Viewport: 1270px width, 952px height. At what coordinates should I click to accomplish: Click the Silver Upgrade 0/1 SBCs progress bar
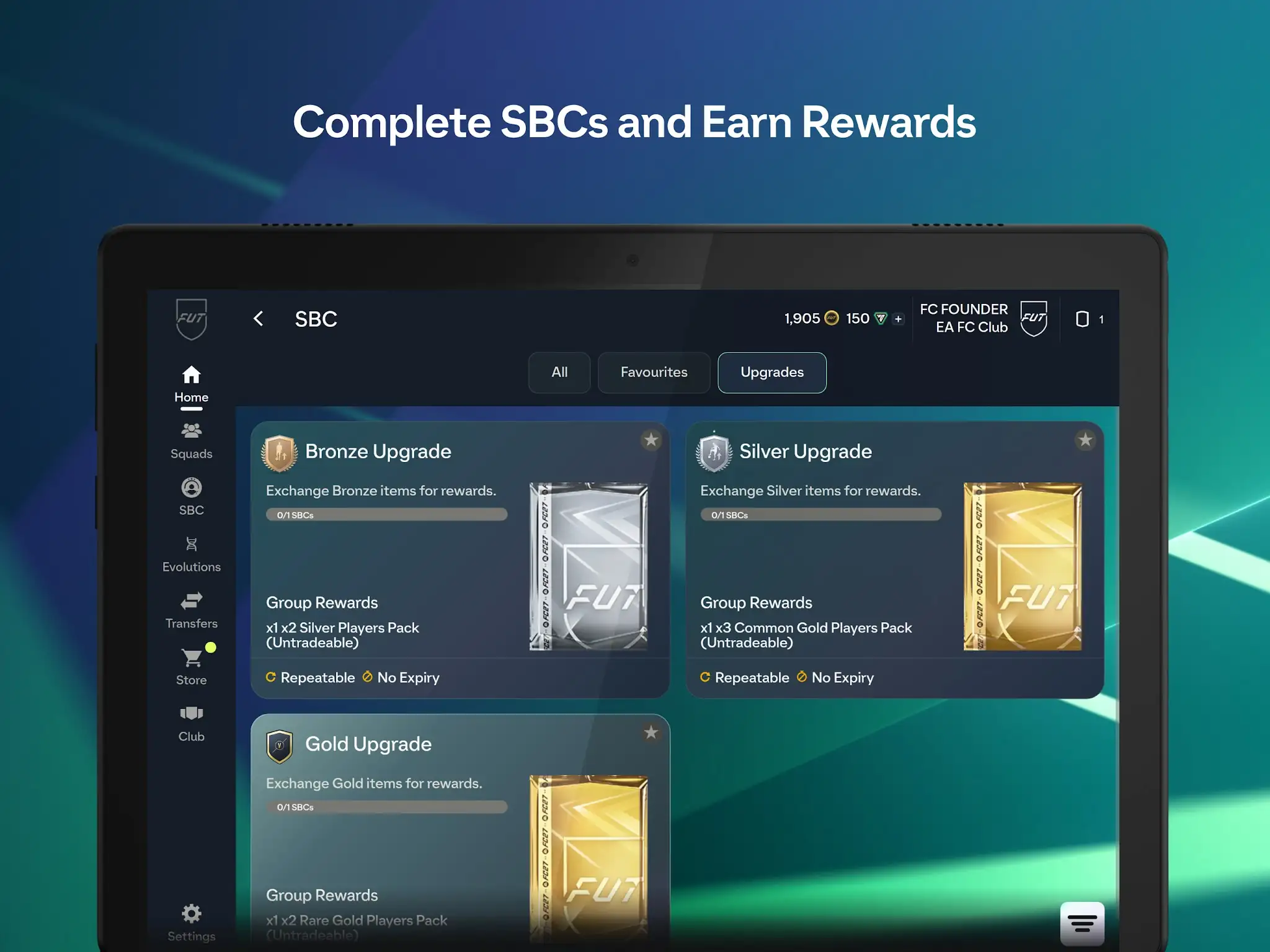point(820,515)
